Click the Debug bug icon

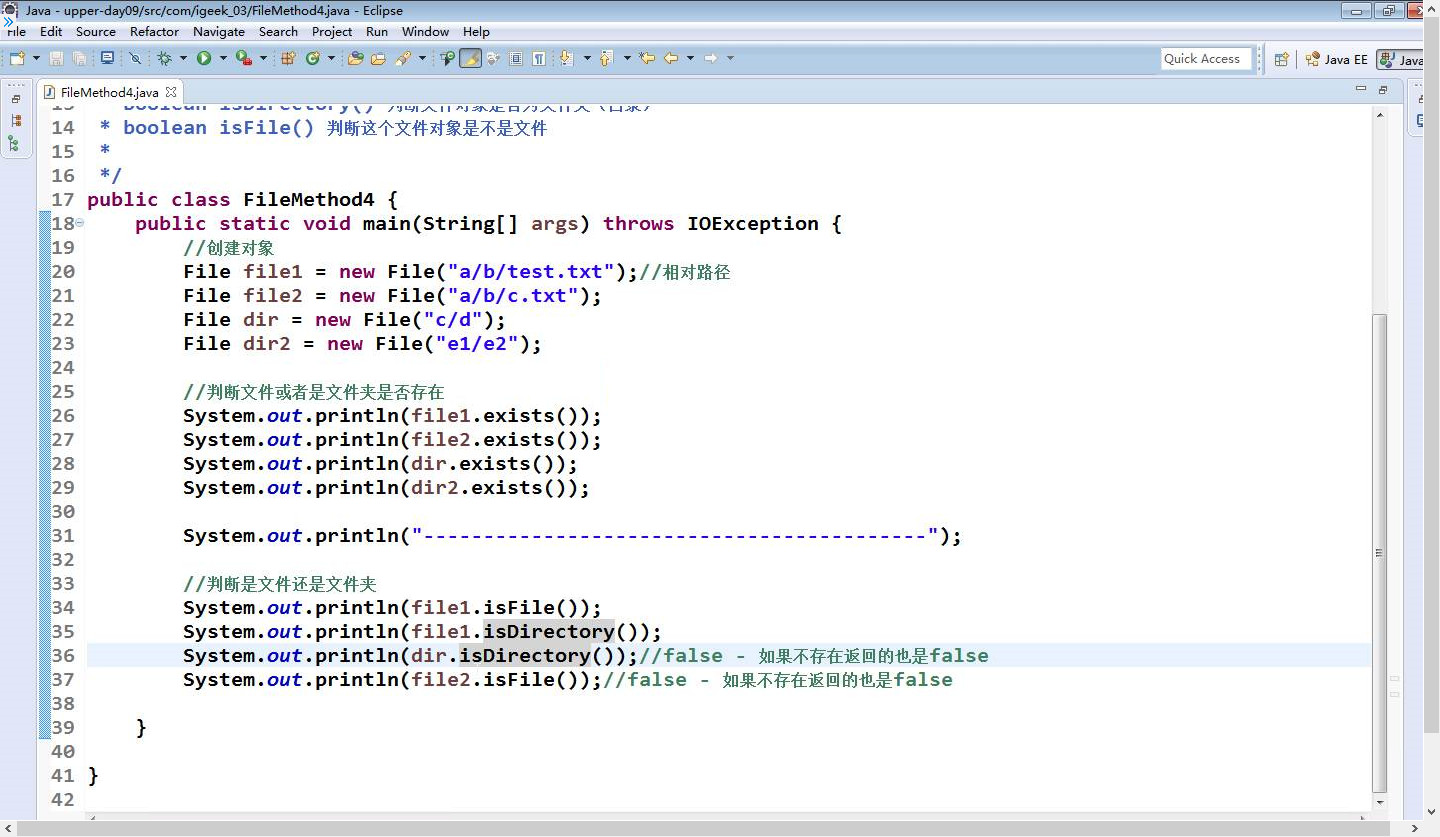(x=164, y=58)
